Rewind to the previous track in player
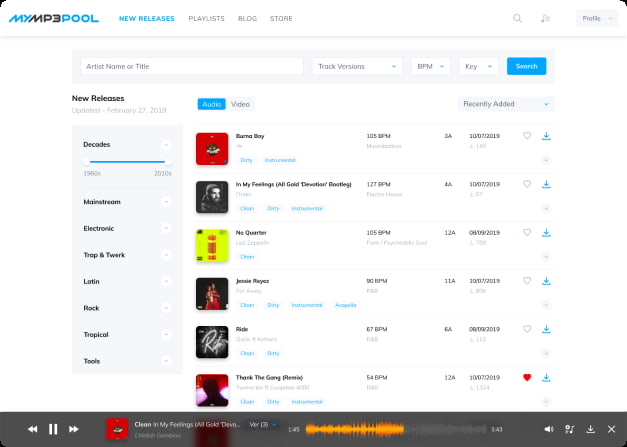This screenshot has width=627, height=447. (x=32, y=429)
